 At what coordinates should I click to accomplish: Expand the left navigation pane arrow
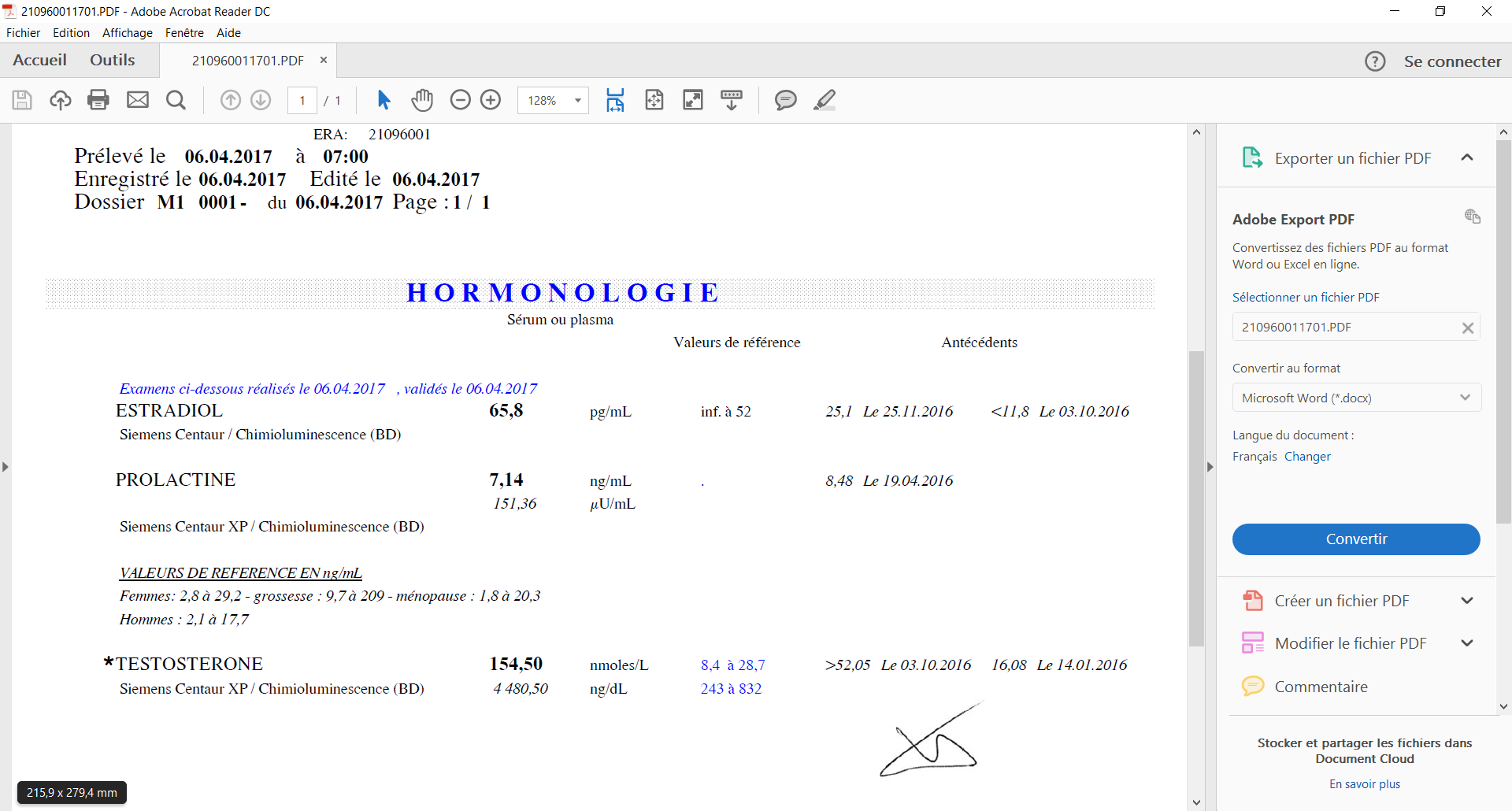tap(6, 467)
